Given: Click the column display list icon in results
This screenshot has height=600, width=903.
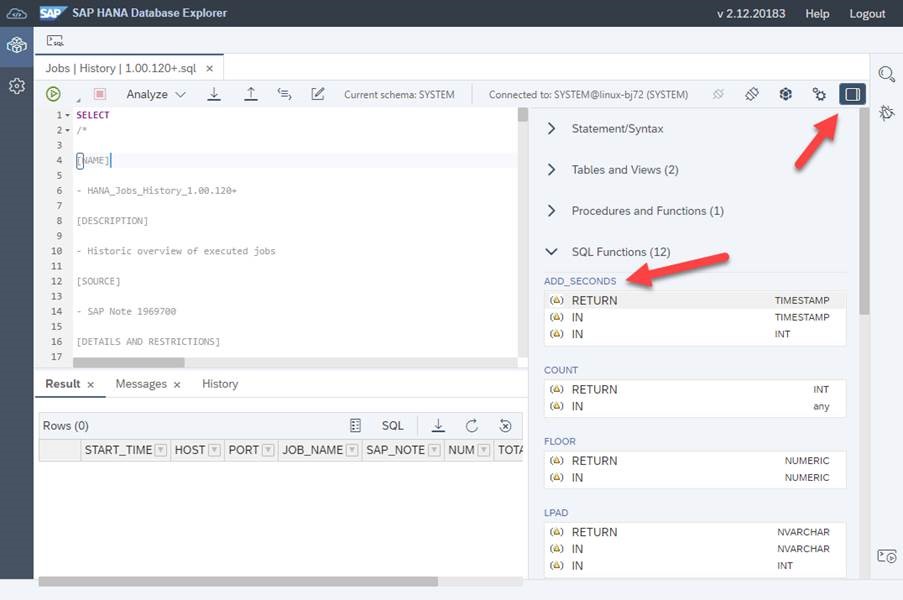Looking at the screenshot, I should point(355,426).
